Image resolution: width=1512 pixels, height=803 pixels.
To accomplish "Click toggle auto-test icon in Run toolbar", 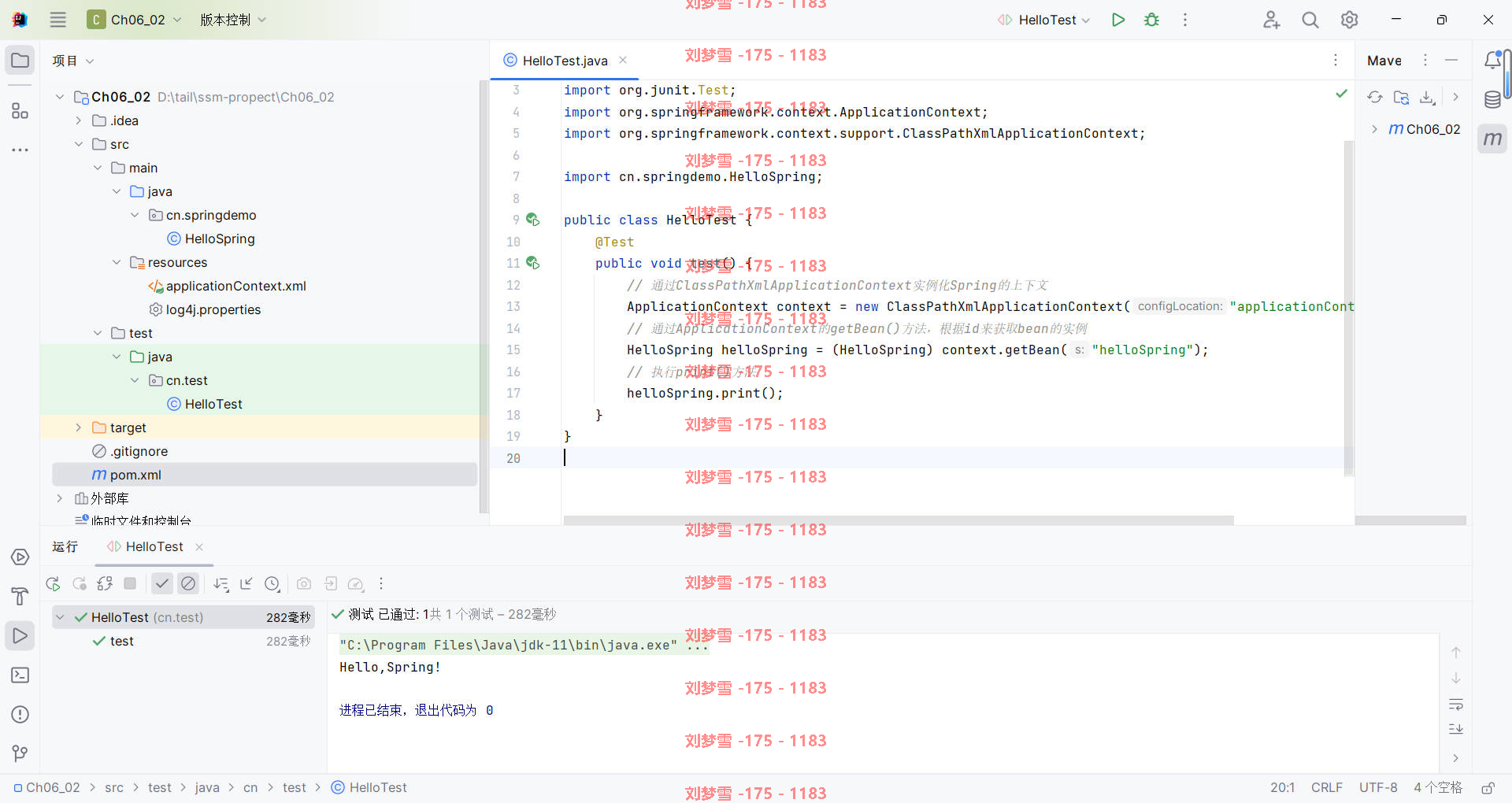I will click(x=105, y=583).
